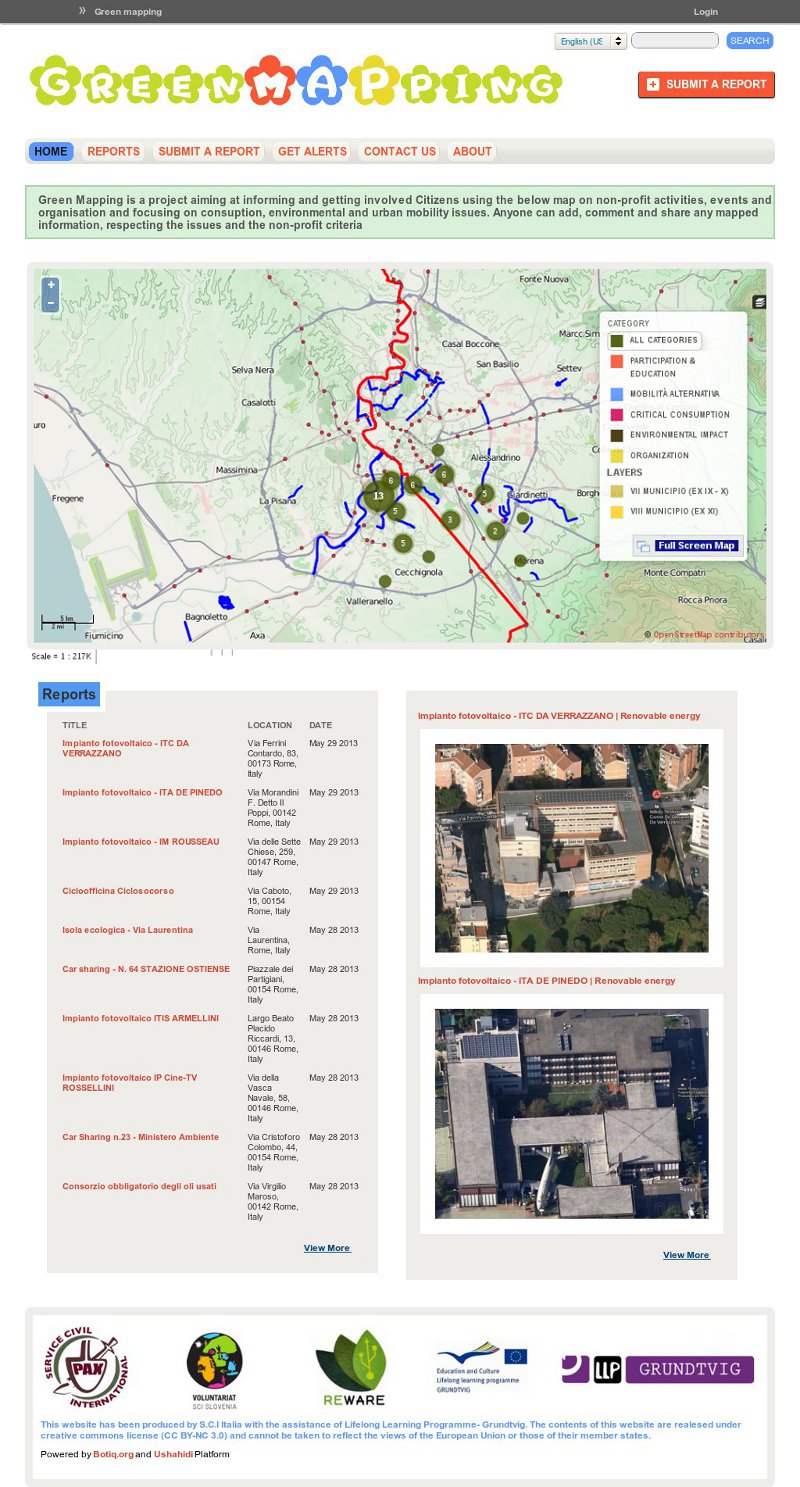Toggle the Organization category filter
The image size is (800, 1487).
tap(649, 456)
